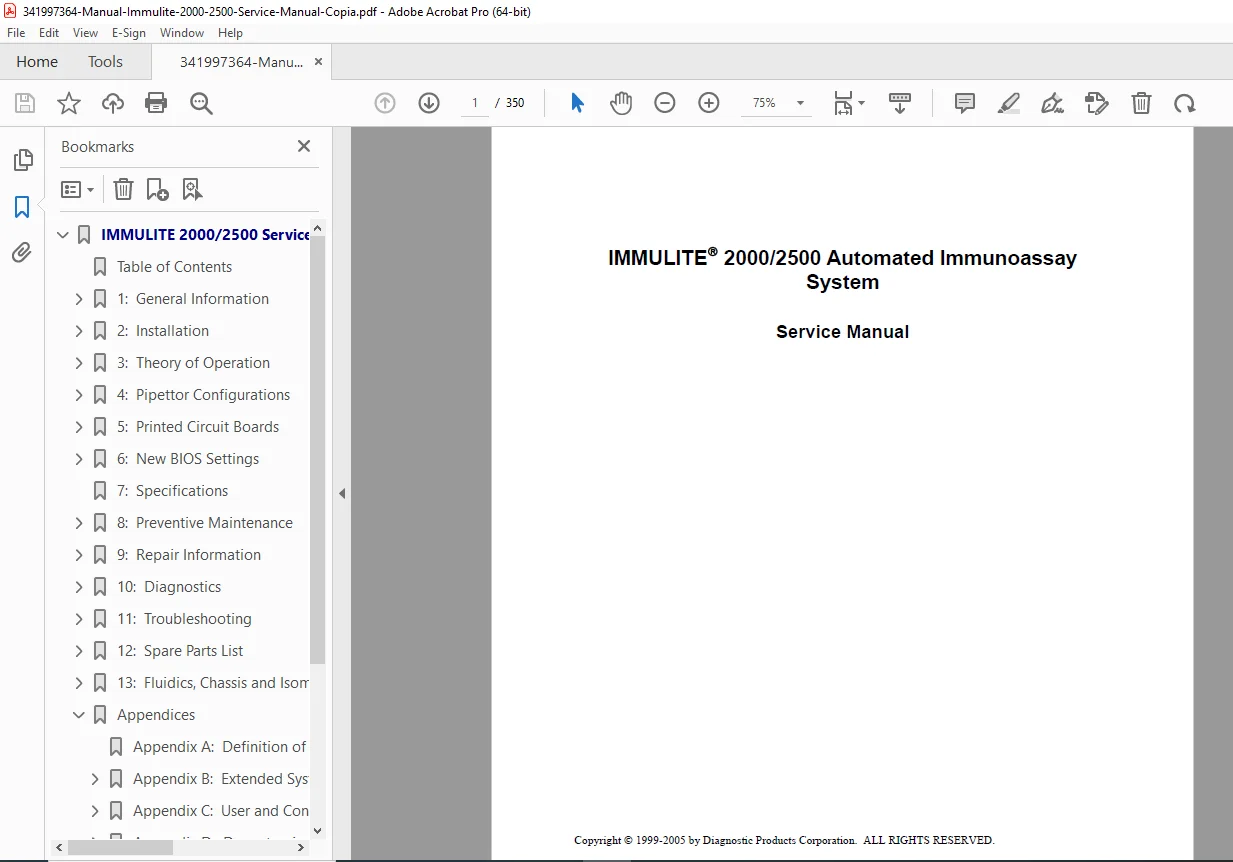
Task: Delete selected bookmark in panel
Action: coord(123,189)
